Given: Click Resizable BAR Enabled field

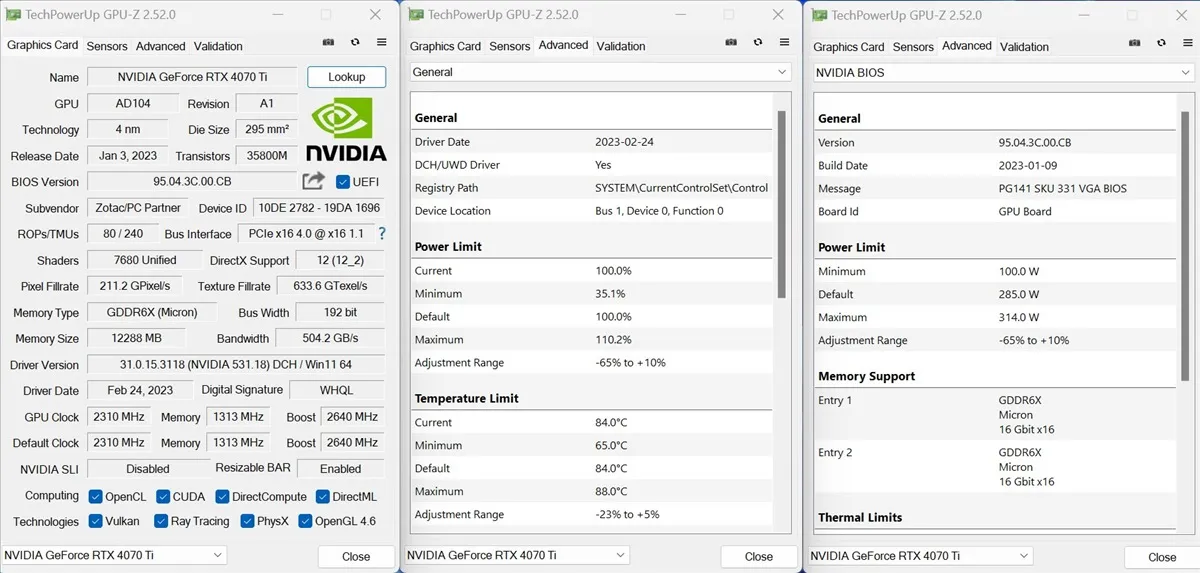Looking at the screenshot, I should pyautogui.click(x=341, y=469).
